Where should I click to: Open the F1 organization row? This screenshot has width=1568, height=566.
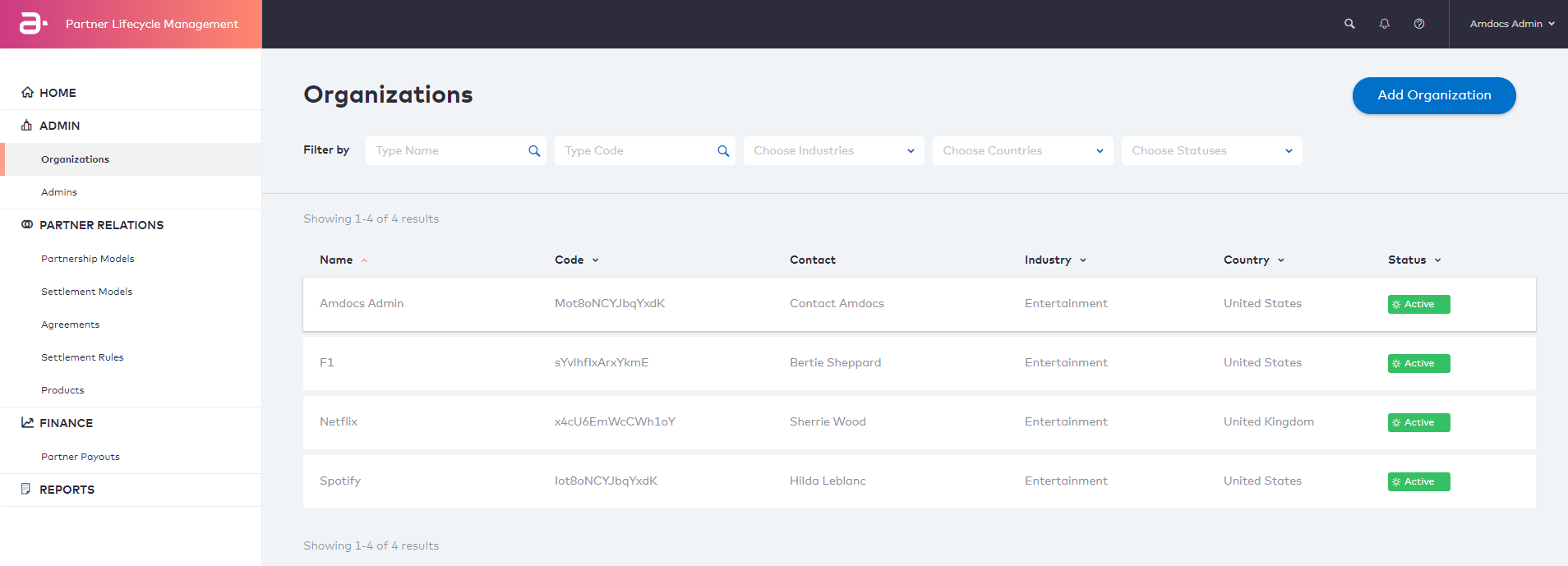coord(920,363)
